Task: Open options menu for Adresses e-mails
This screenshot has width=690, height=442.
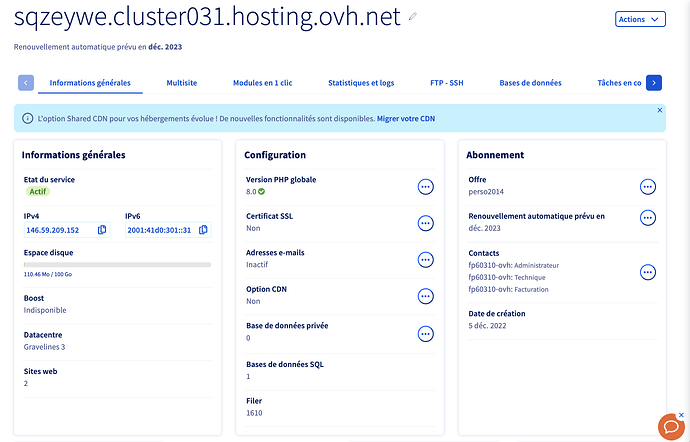Action: pyautogui.click(x=426, y=260)
